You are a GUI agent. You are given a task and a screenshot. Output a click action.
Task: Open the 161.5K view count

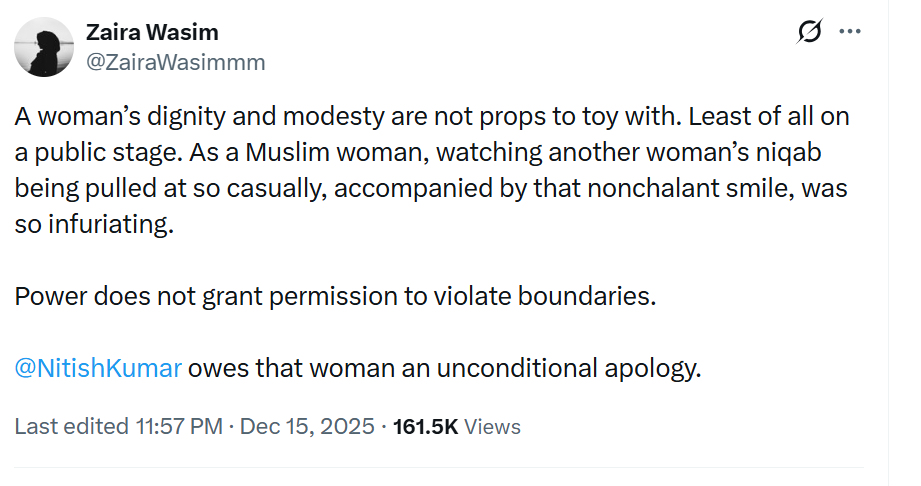point(425,426)
